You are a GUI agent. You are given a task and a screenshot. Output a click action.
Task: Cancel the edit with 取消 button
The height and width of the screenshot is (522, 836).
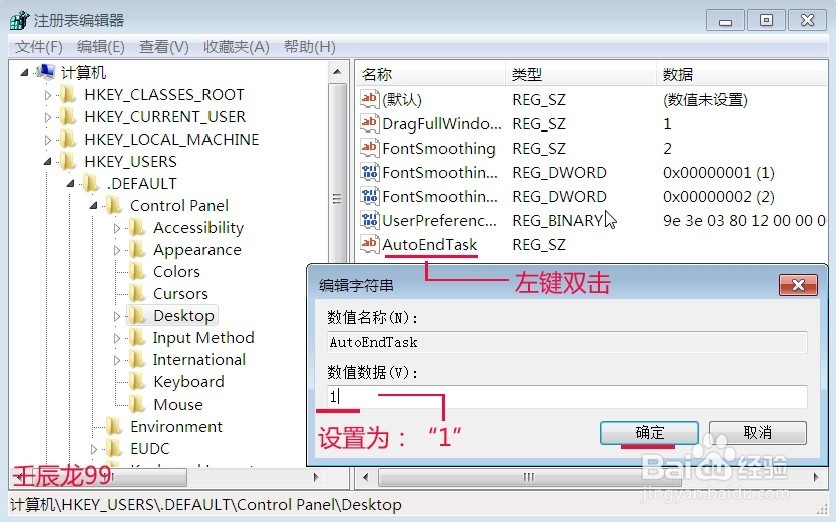pos(758,432)
